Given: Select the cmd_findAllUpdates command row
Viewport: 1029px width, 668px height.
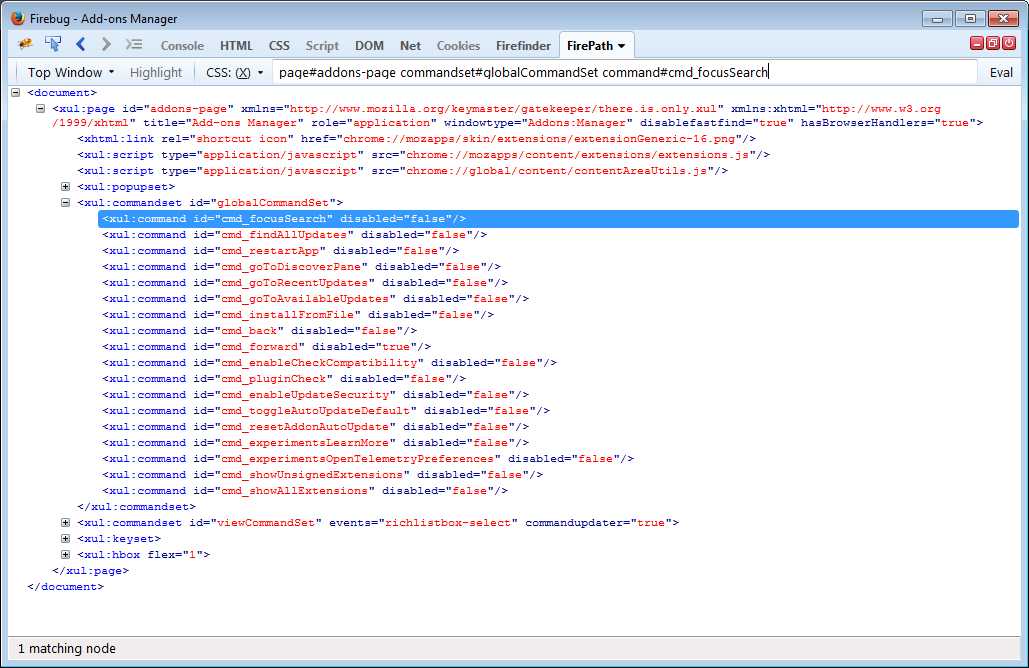Looking at the screenshot, I should pyautogui.click(x=295, y=234).
